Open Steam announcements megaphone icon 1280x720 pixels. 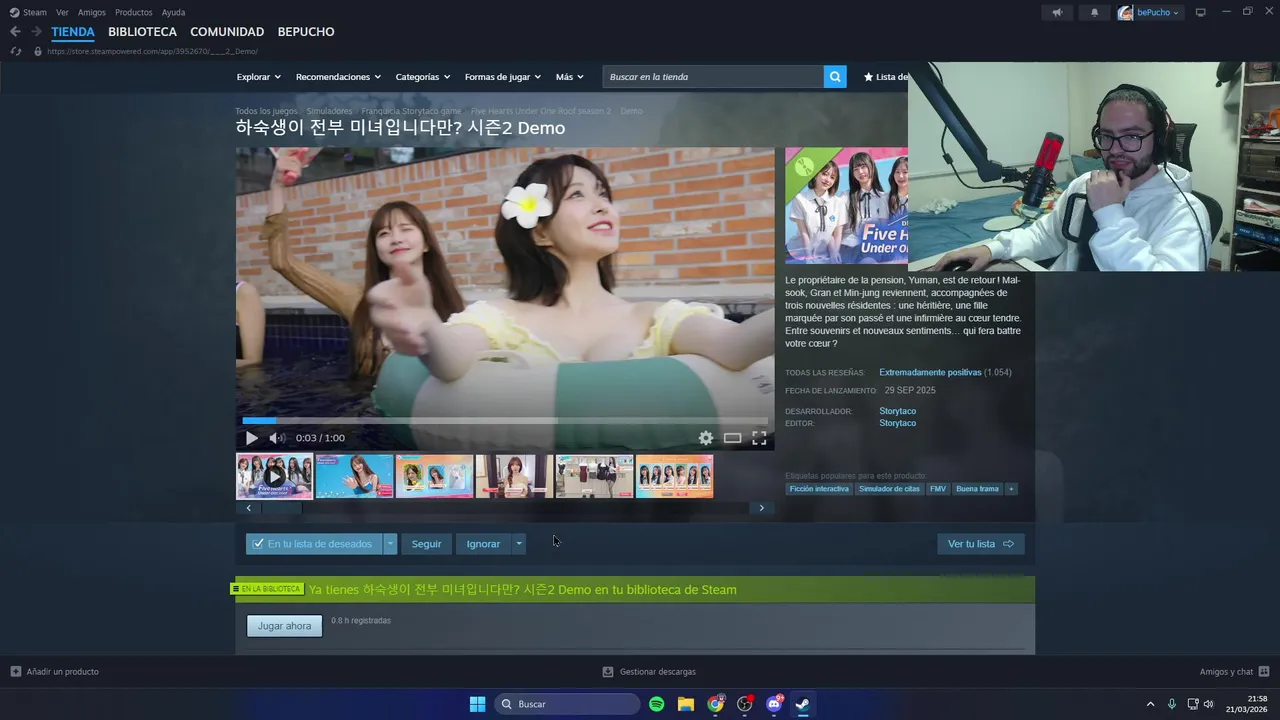coord(1057,12)
